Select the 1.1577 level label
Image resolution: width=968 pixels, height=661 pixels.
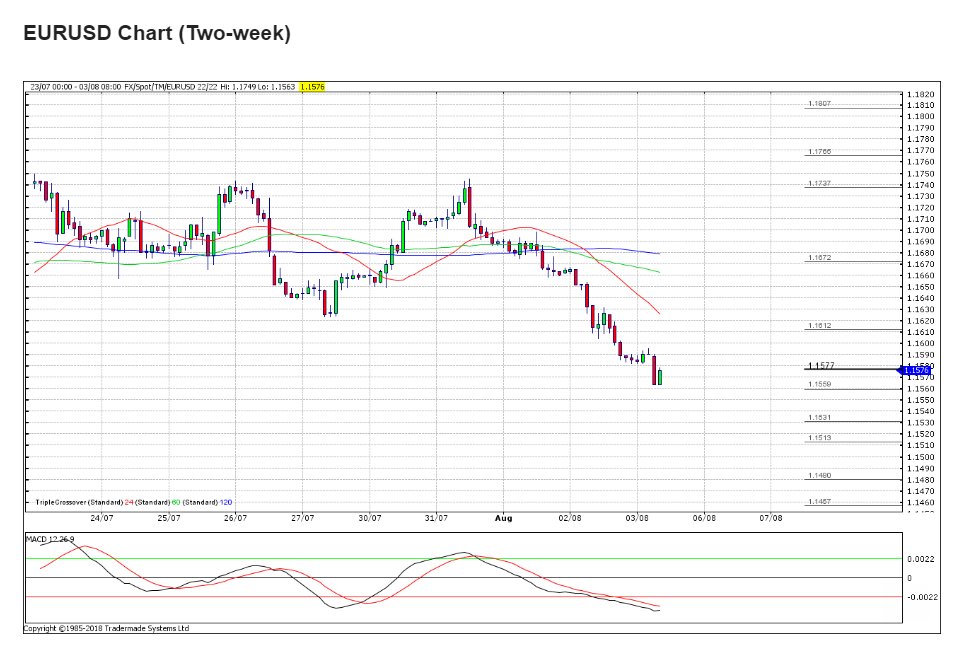(x=821, y=365)
